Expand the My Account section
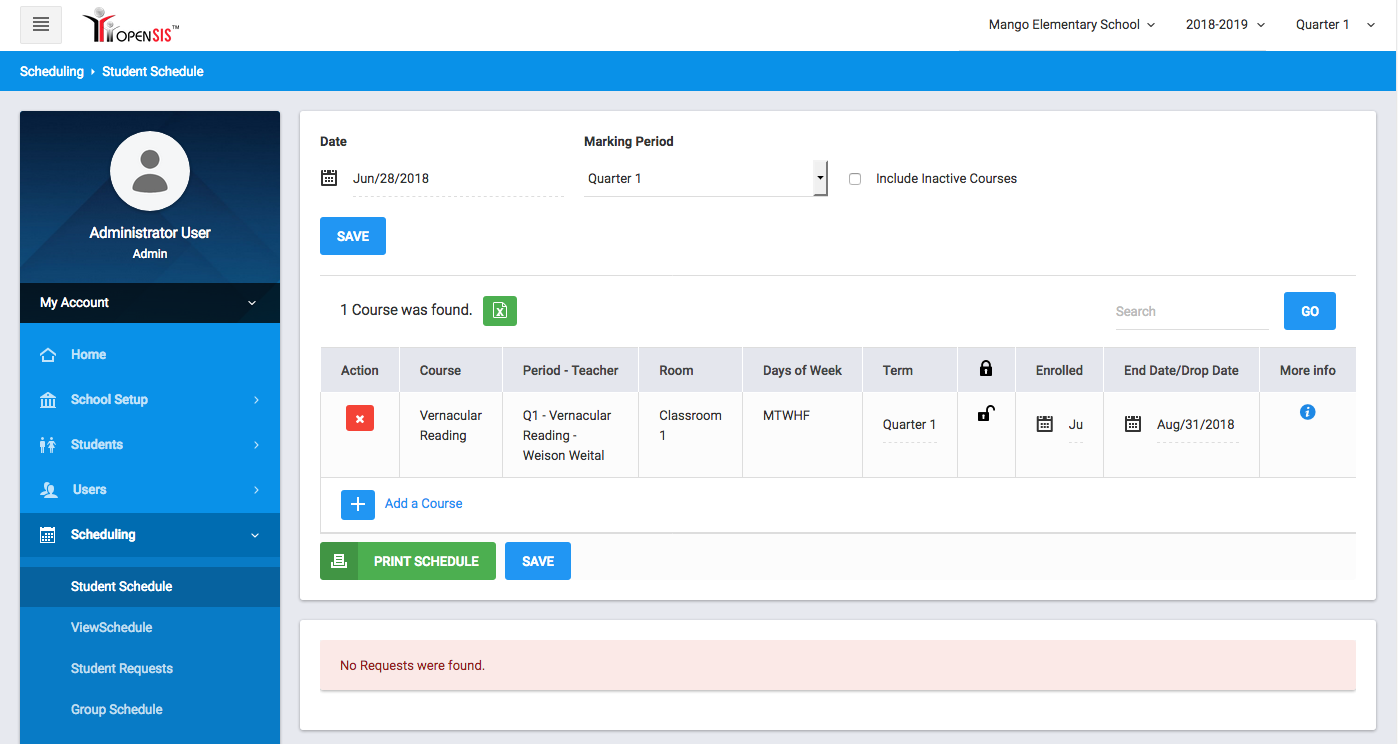Image resolution: width=1398 pixels, height=744 pixels. coord(150,303)
